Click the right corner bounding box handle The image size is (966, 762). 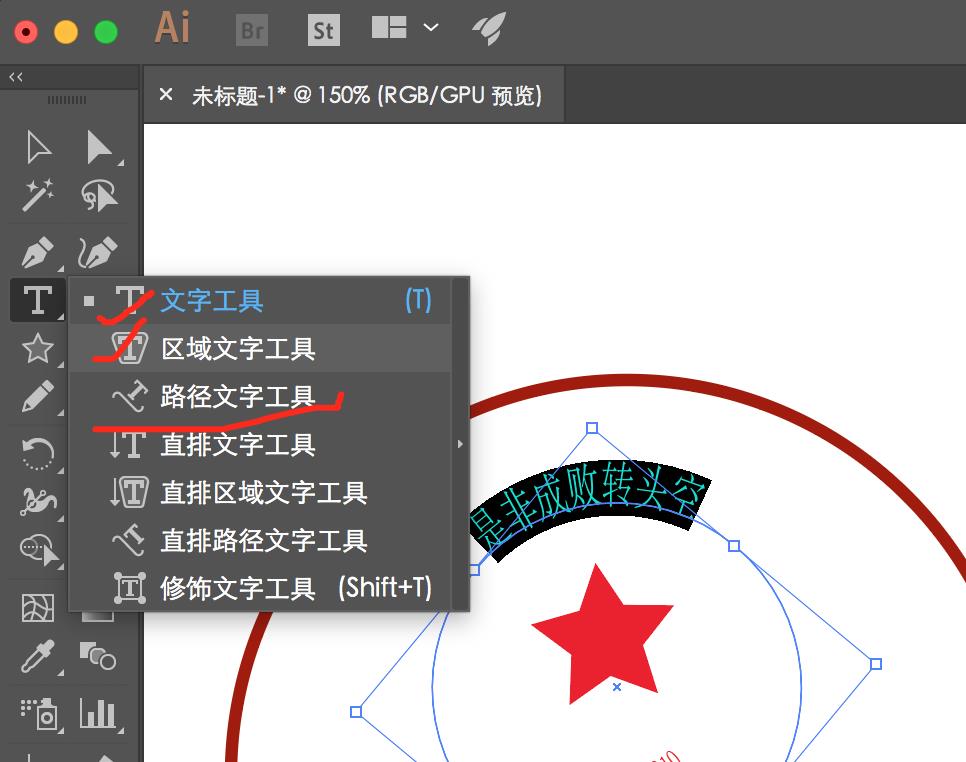876,664
